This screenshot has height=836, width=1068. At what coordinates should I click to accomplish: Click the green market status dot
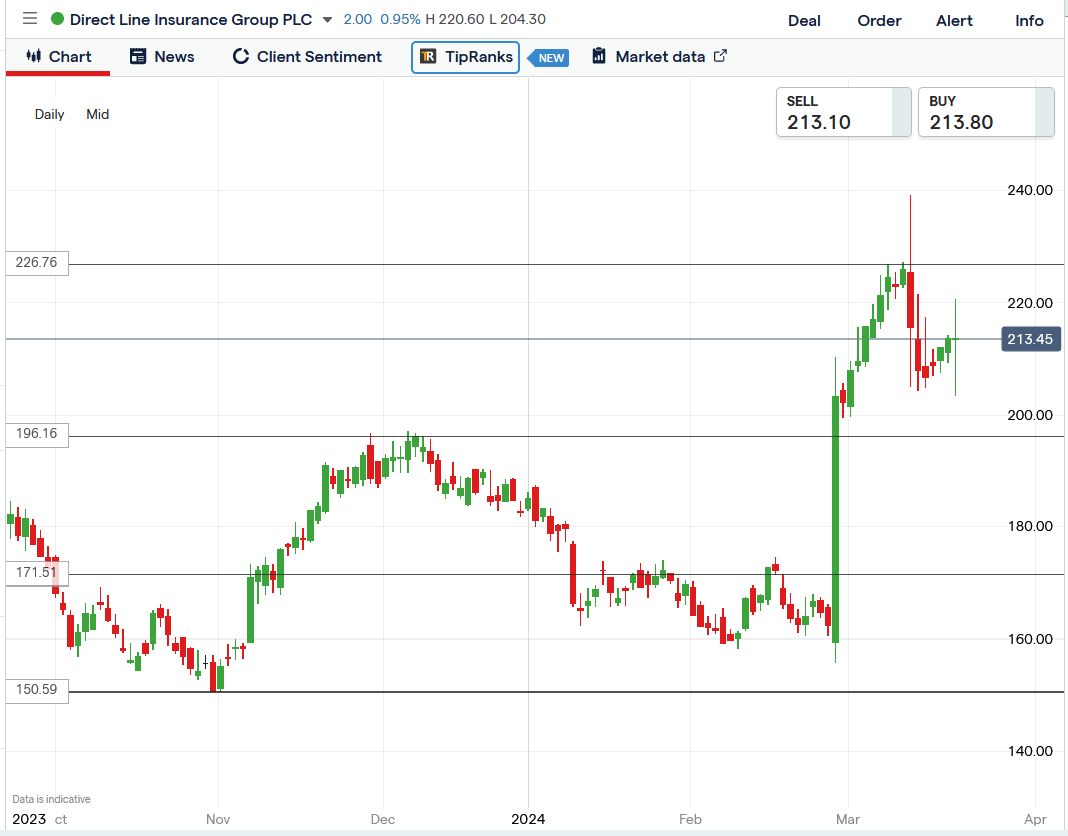point(57,19)
